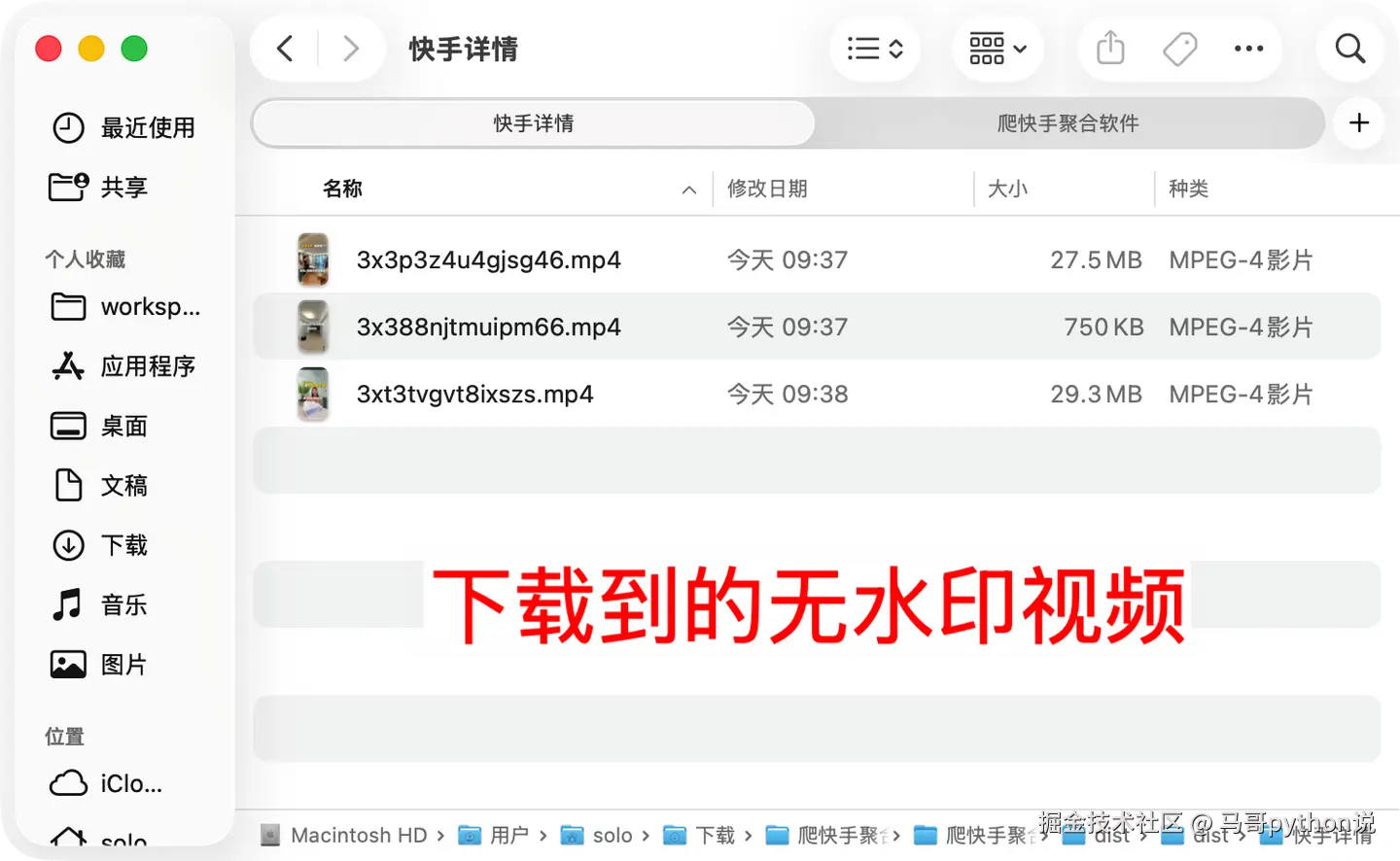Sort by the 名称 column header
Viewport: 1400px width, 861px height.
pyautogui.click(x=342, y=189)
